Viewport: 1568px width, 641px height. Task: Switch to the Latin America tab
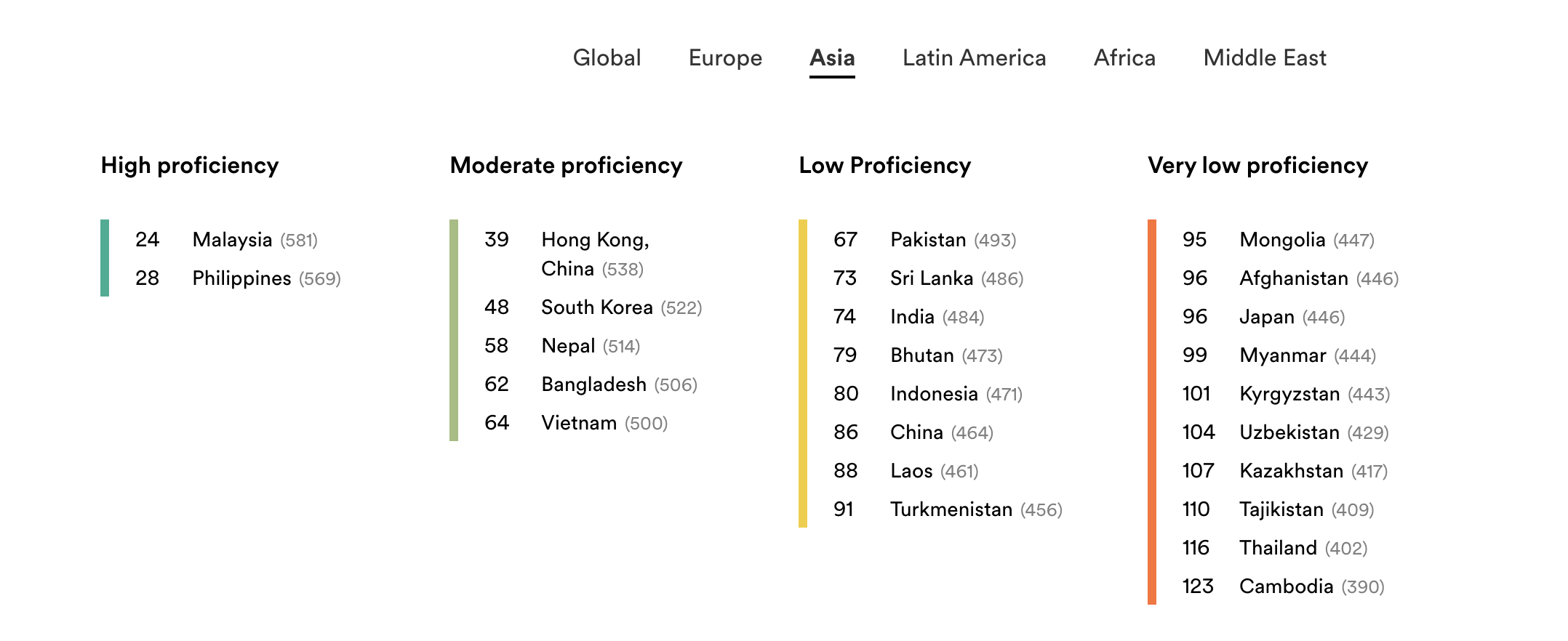point(974,58)
